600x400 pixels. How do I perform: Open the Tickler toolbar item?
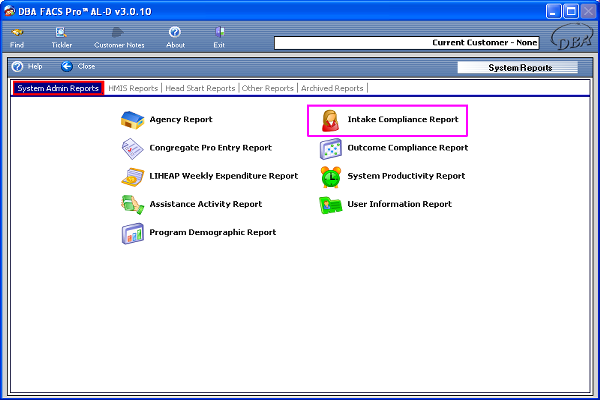(61, 38)
